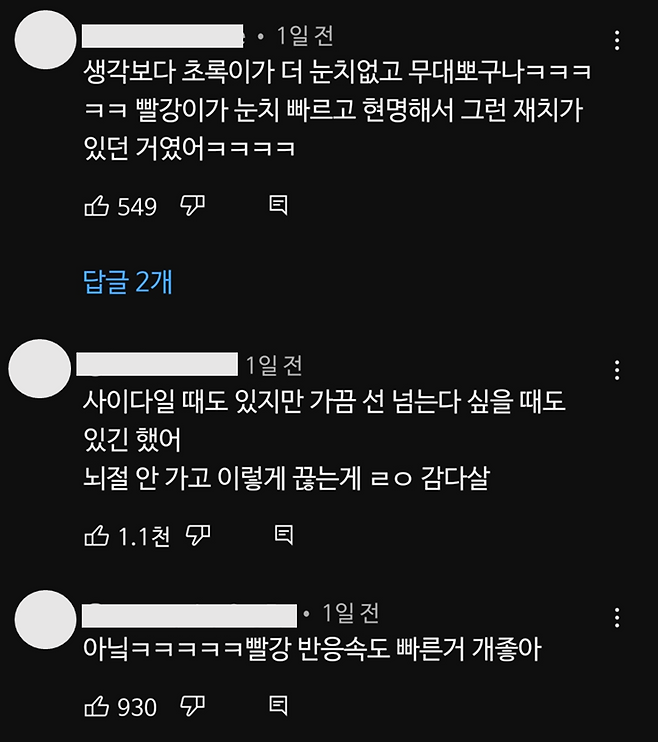This screenshot has width=658, height=742.
Task: Click the second commenter's username
Action: pyautogui.click(x=157, y=364)
